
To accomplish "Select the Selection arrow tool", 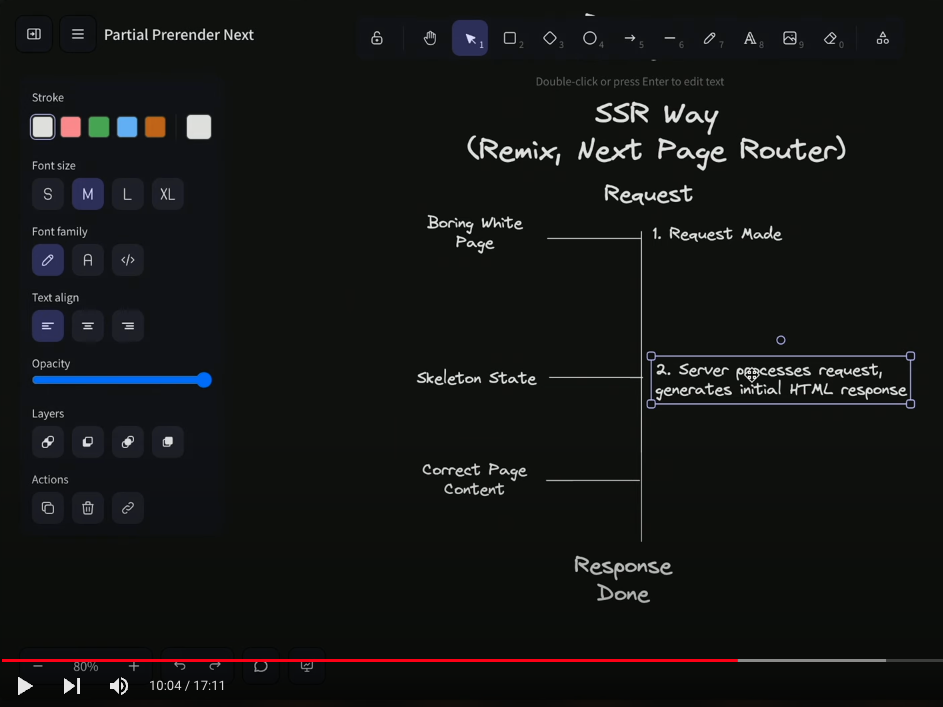I will (x=470, y=38).
